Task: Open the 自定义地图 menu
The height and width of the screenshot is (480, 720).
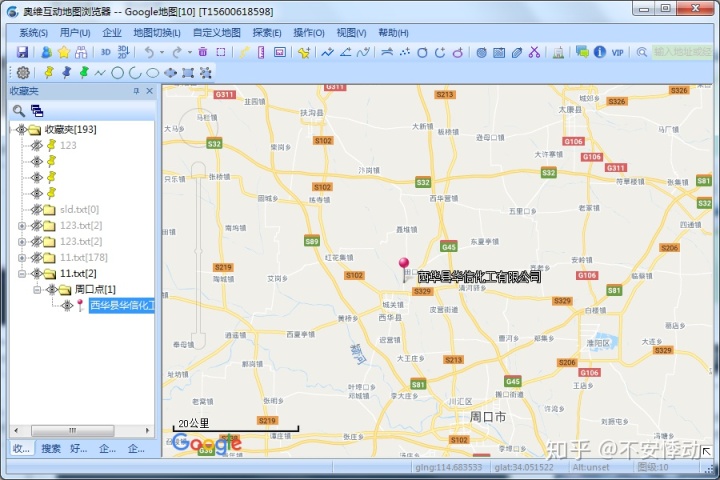Action: [x=216, y=33]
